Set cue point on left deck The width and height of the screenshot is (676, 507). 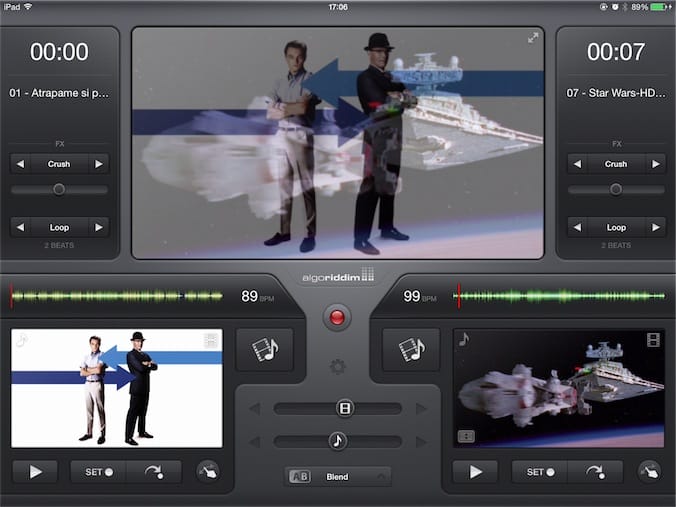(x=97, y=472)
